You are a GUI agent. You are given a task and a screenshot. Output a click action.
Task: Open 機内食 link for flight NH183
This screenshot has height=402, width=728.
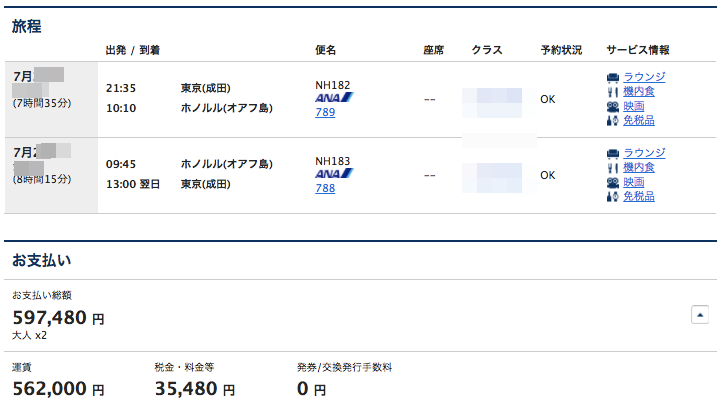639,168
